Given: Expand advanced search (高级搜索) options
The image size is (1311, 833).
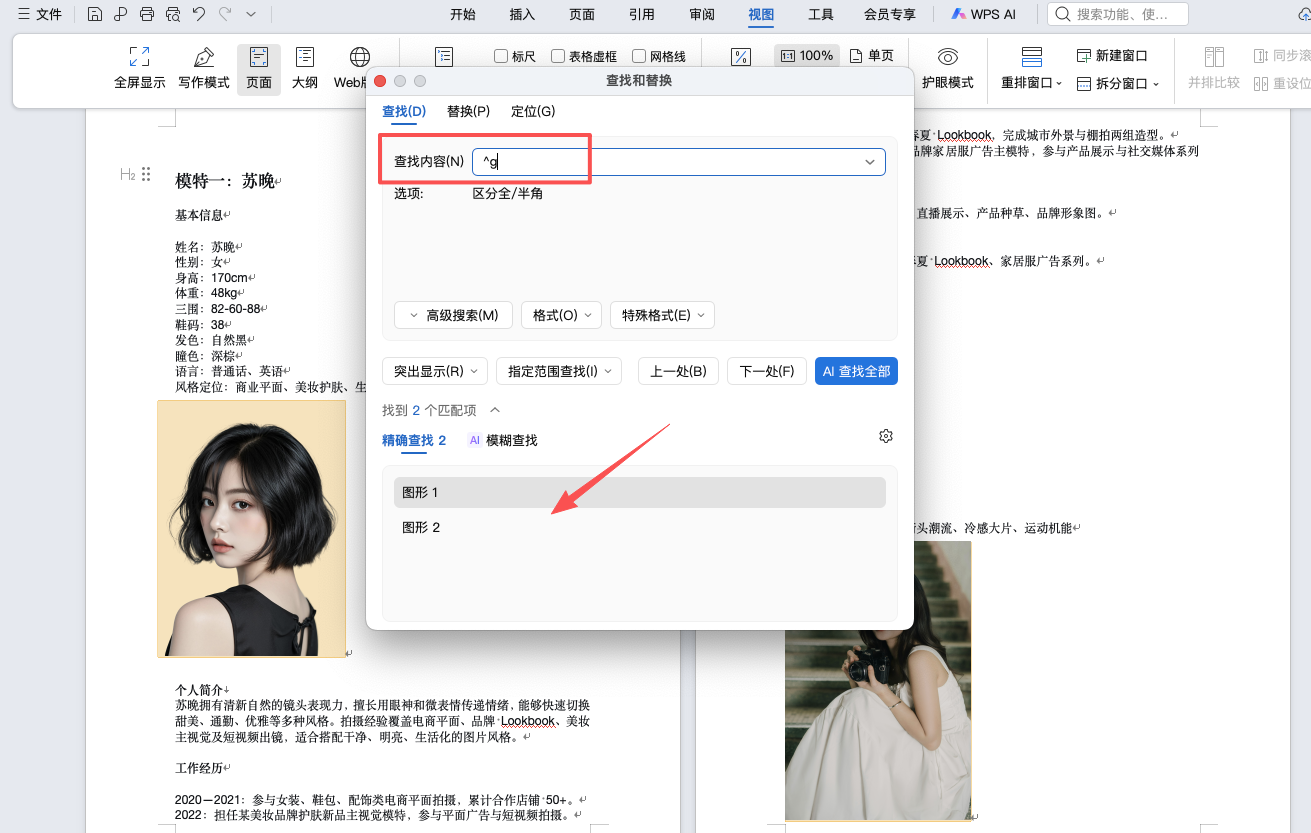Looking at the screenshot, I should click(x=453, y=315).
